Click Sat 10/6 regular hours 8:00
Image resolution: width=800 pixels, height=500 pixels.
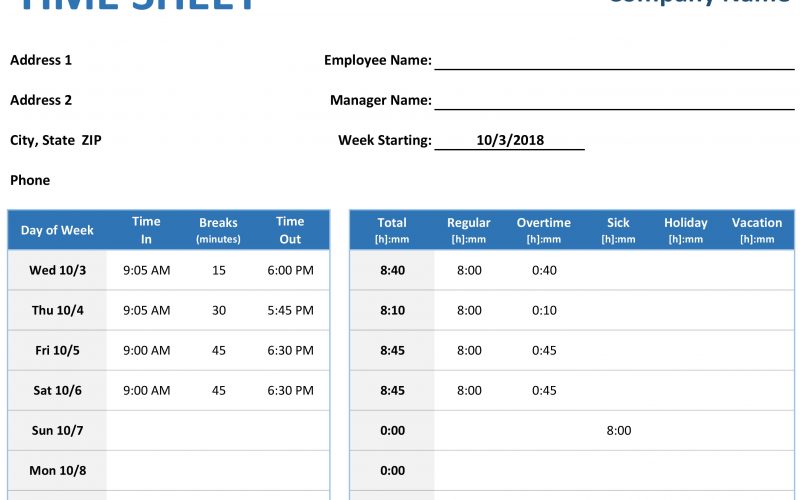(x=469, y=390)
